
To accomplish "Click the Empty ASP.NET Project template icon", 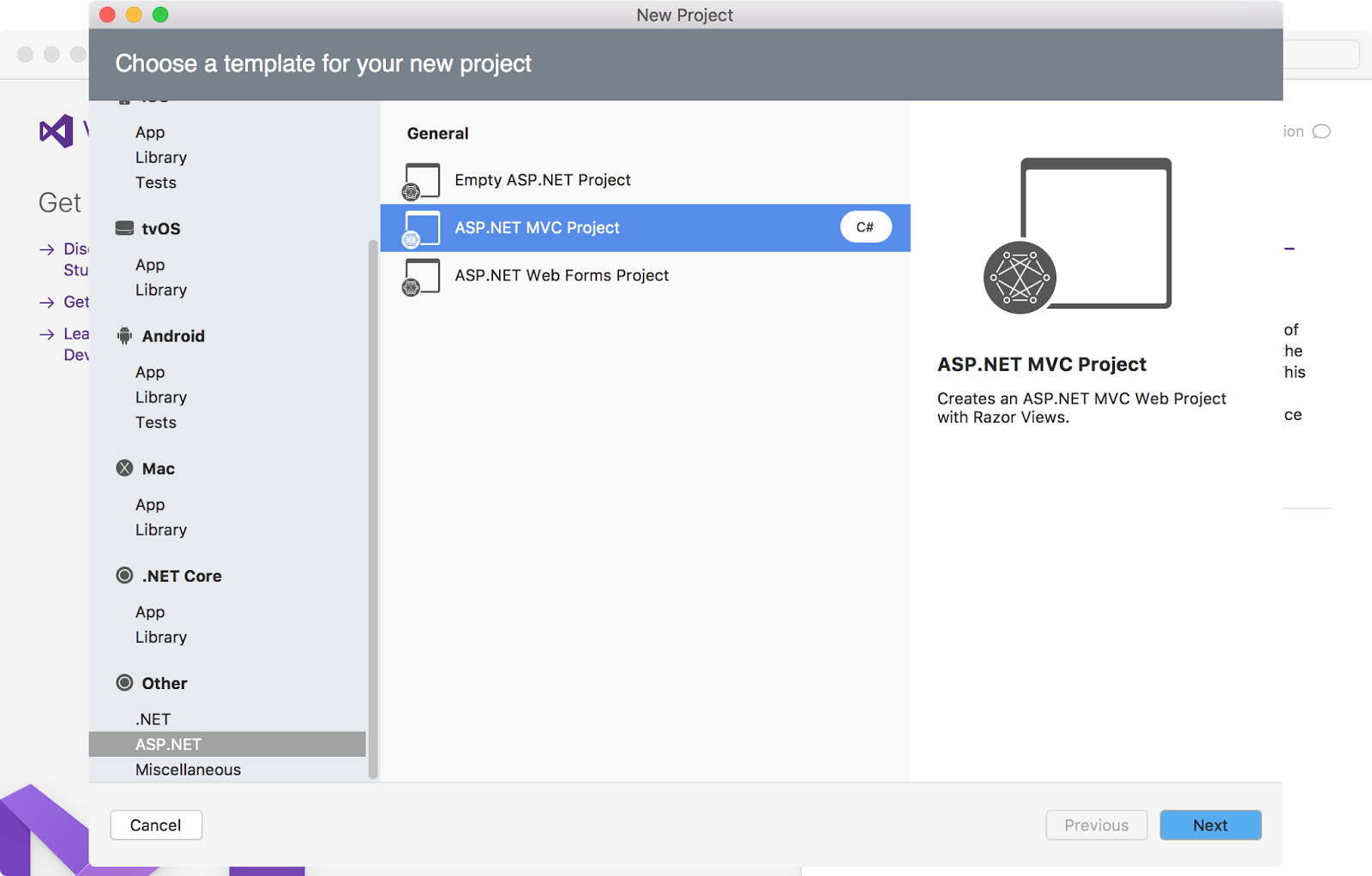I will click(422, 181).
